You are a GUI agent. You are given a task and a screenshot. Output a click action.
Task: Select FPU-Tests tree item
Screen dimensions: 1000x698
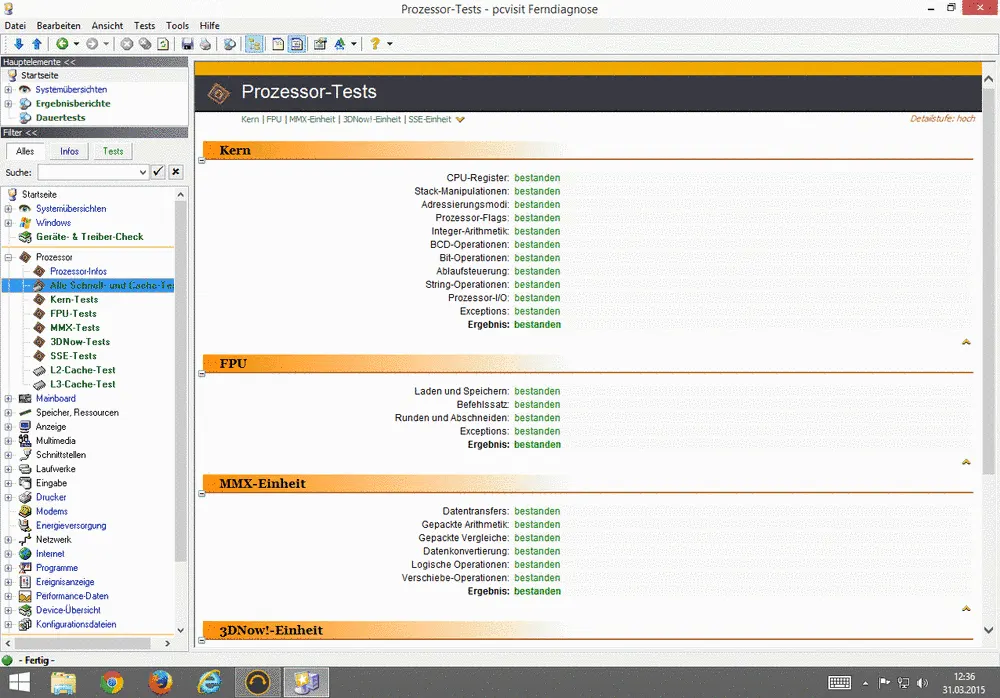(x=73, y=313)
